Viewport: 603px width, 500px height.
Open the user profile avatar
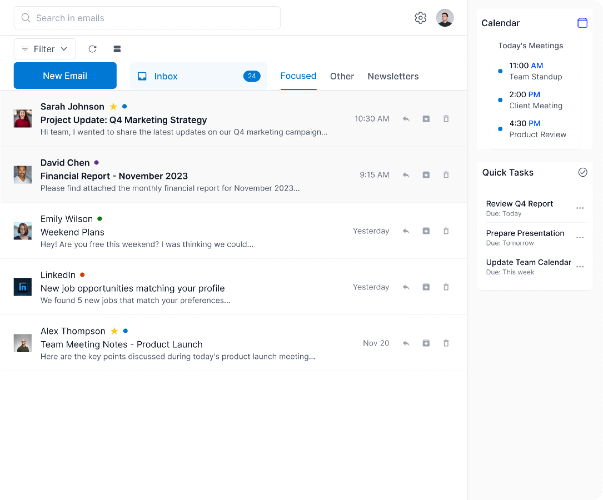tap(445, 18)
